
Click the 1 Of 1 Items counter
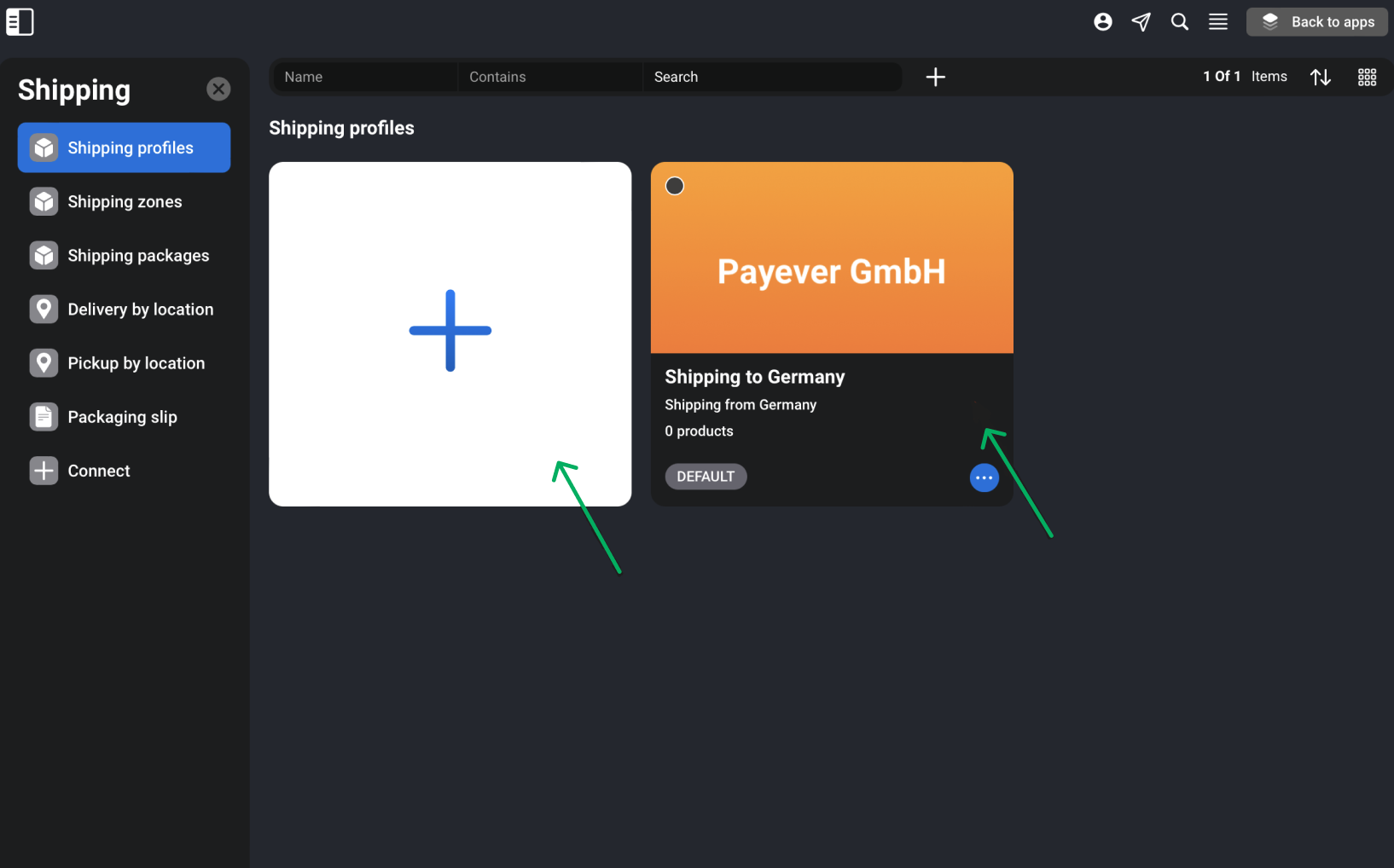[1245, 77]
